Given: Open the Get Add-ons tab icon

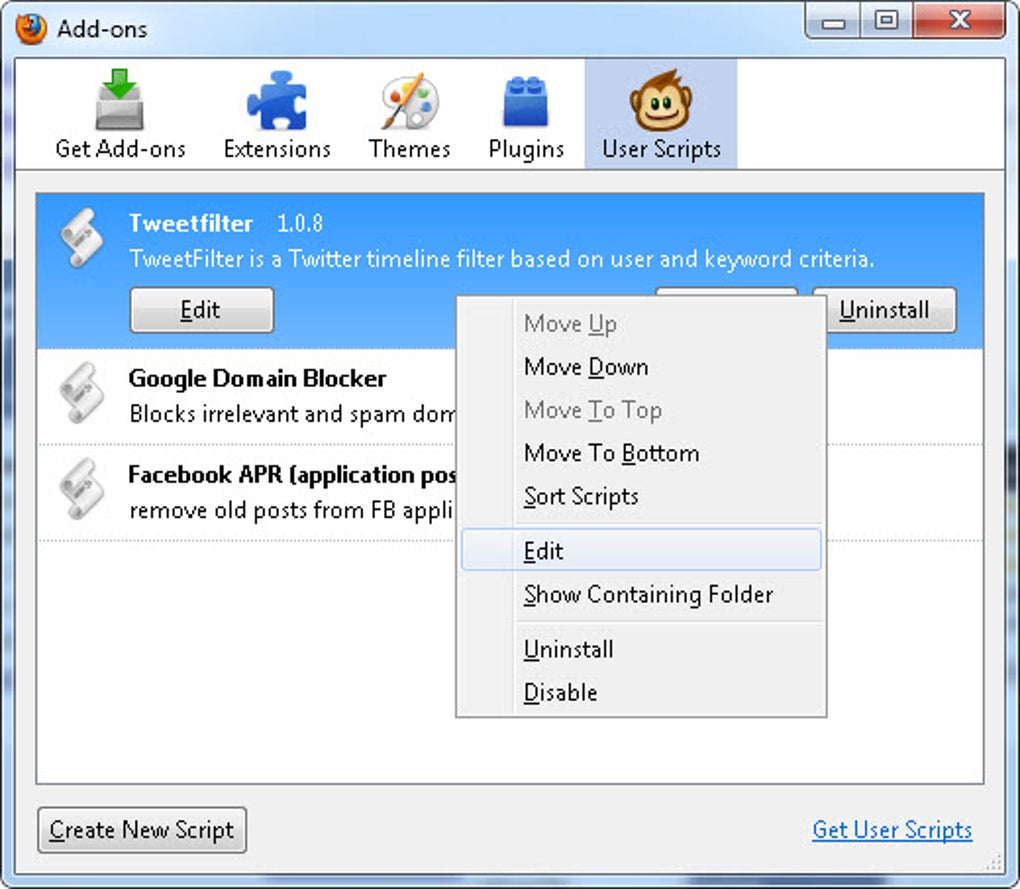Looking at the screenshot, I should 120,99.
